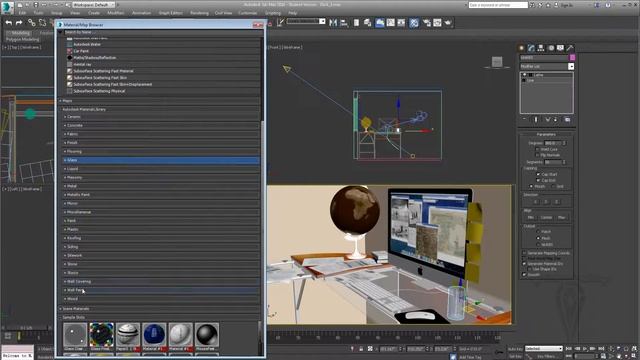Click Show End Result toggle icon
Screen dimensions: 640x360
pos(536,120)
